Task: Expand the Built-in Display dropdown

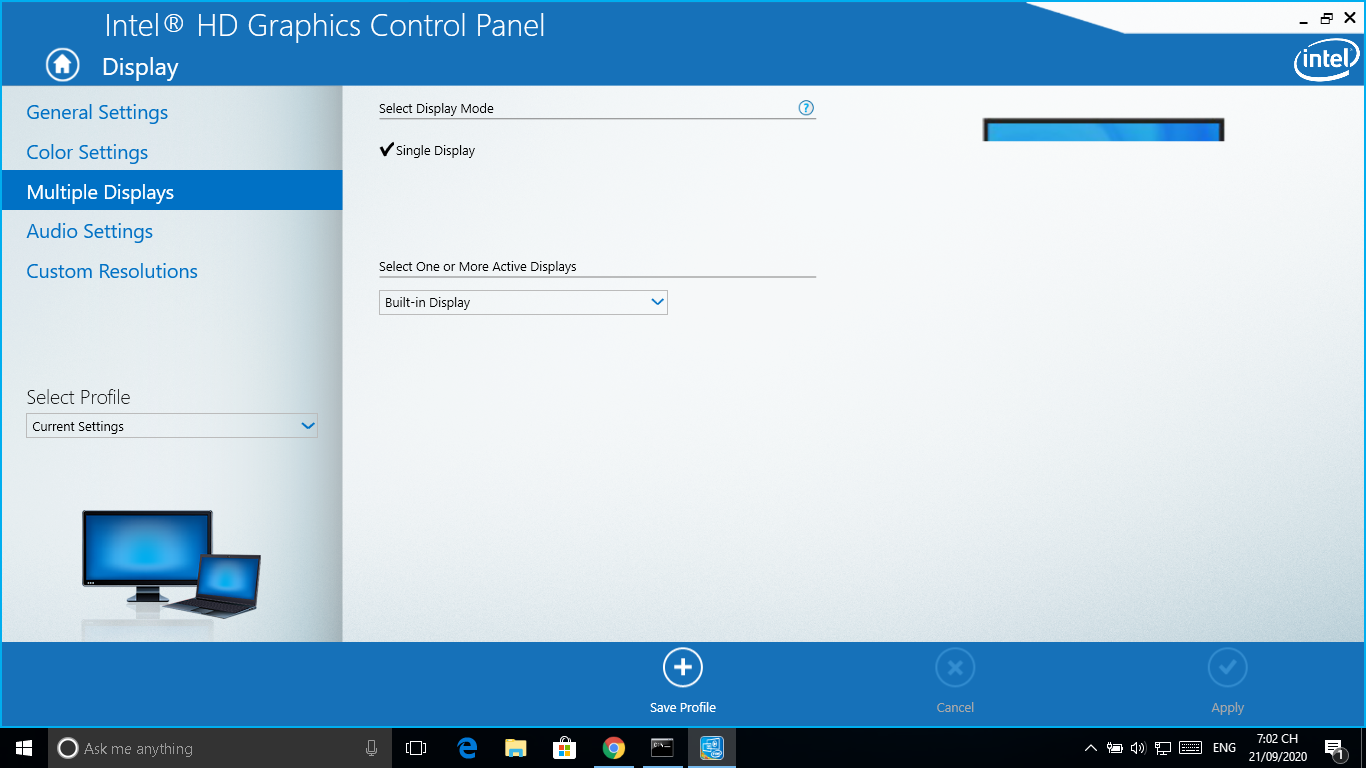Action: click(x=523, y=302)
